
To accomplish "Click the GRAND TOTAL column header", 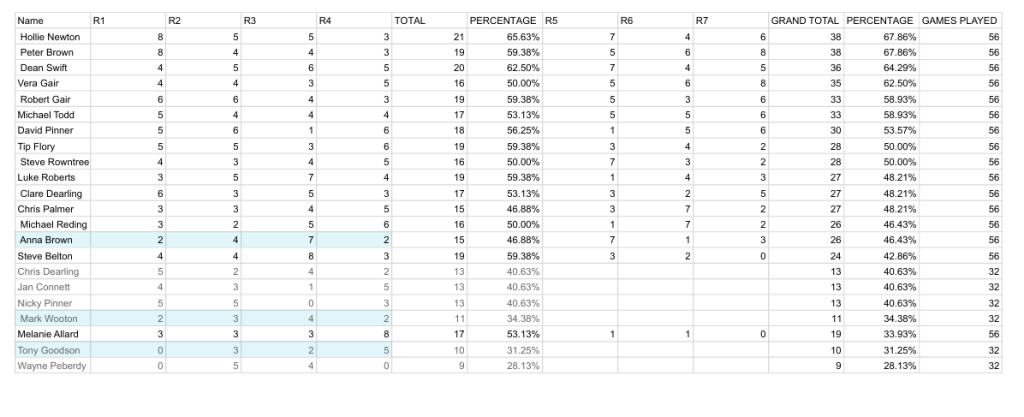I will (804, 20).
